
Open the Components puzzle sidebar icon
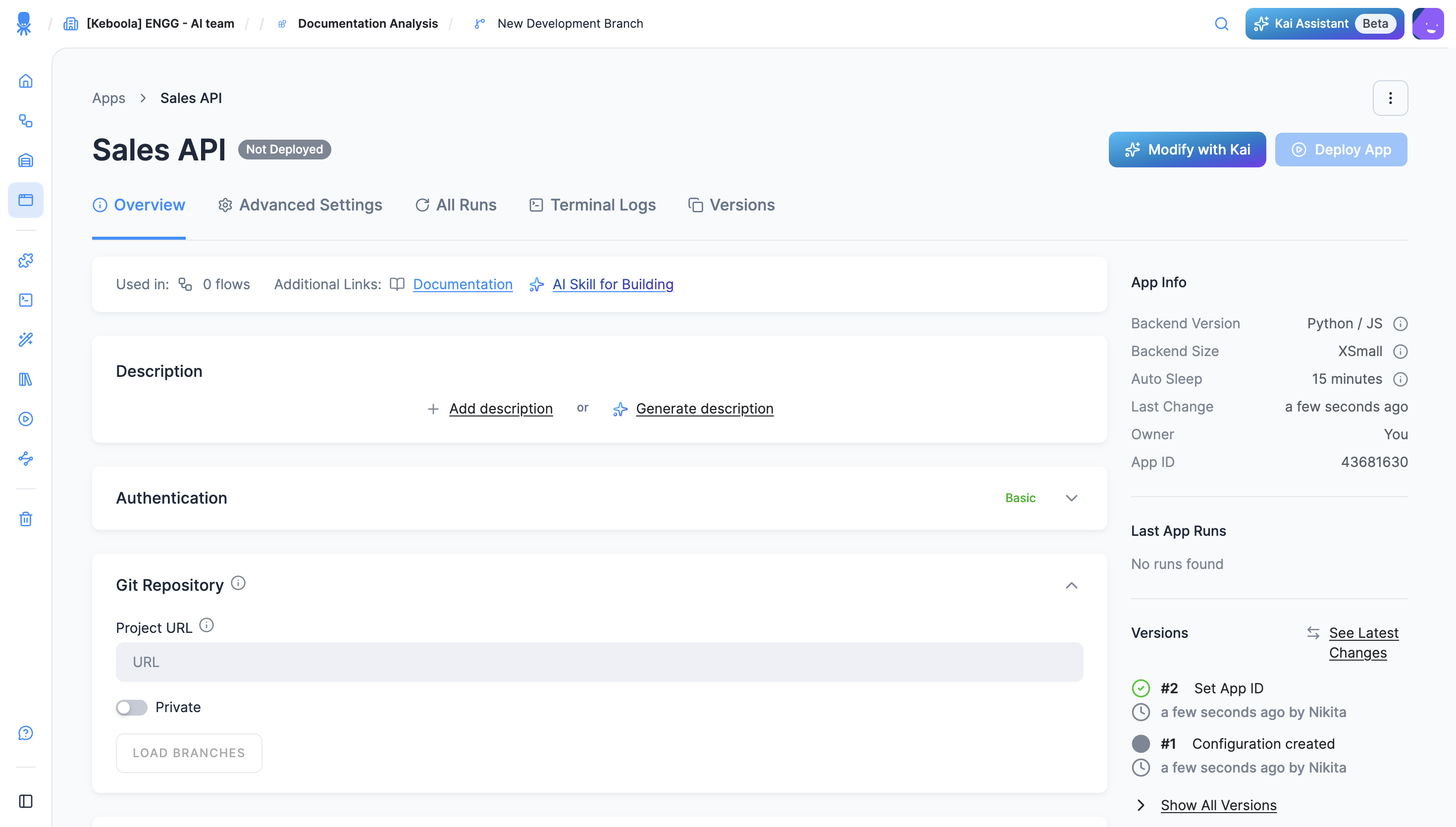(26, 260)
